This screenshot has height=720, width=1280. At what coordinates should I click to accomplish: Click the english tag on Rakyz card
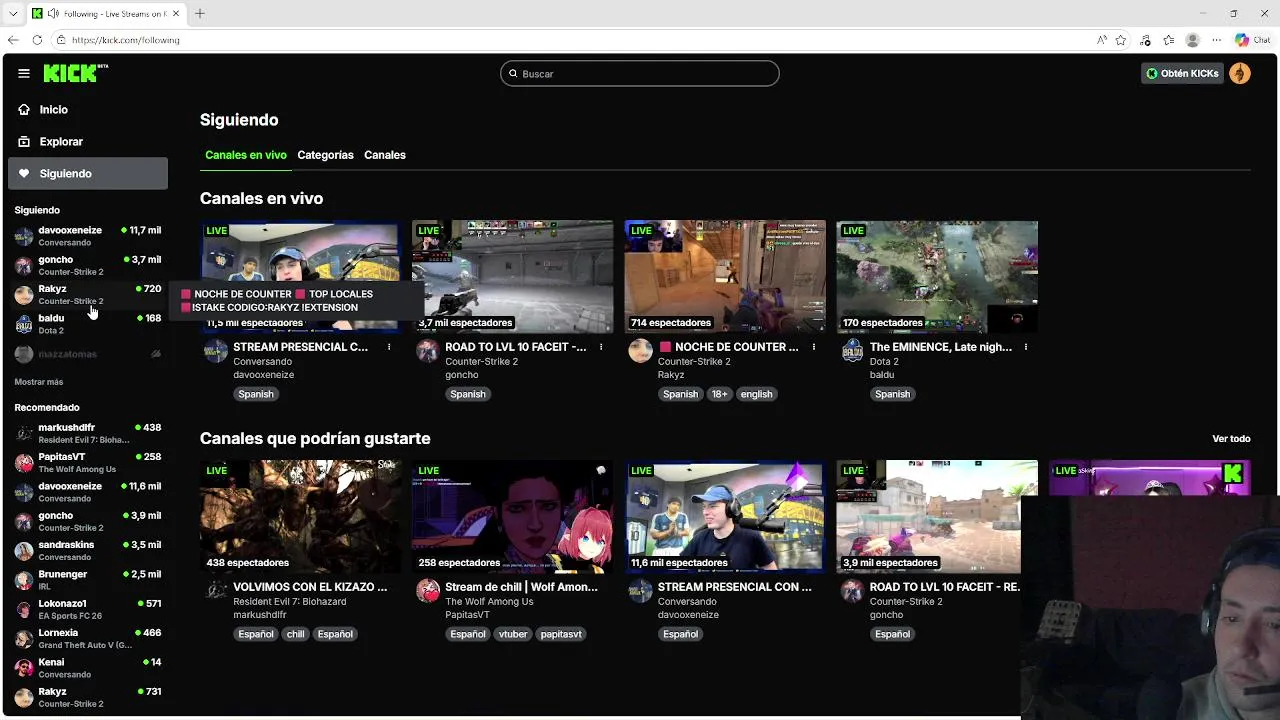756,394
